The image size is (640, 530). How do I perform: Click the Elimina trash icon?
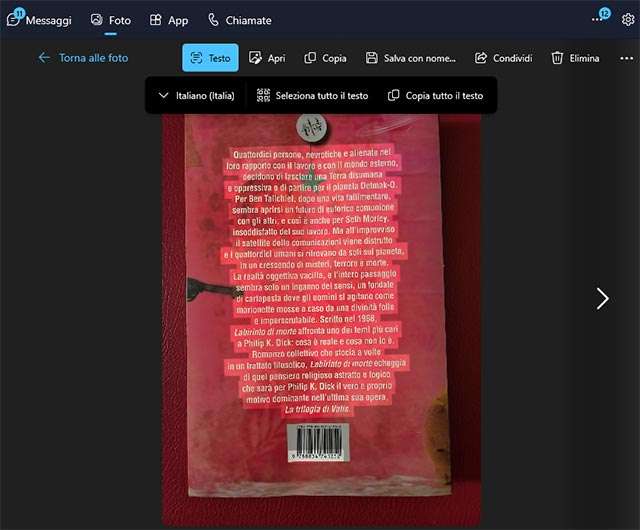pyautogui.click(x=557, y=58)
